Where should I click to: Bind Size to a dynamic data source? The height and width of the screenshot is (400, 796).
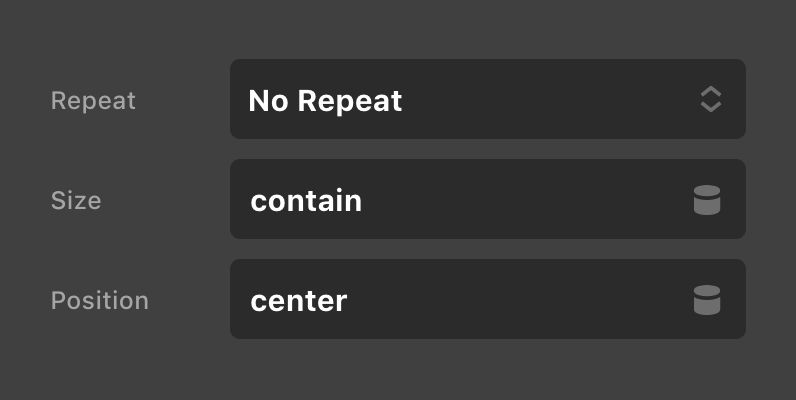click(x=707, y=200)
